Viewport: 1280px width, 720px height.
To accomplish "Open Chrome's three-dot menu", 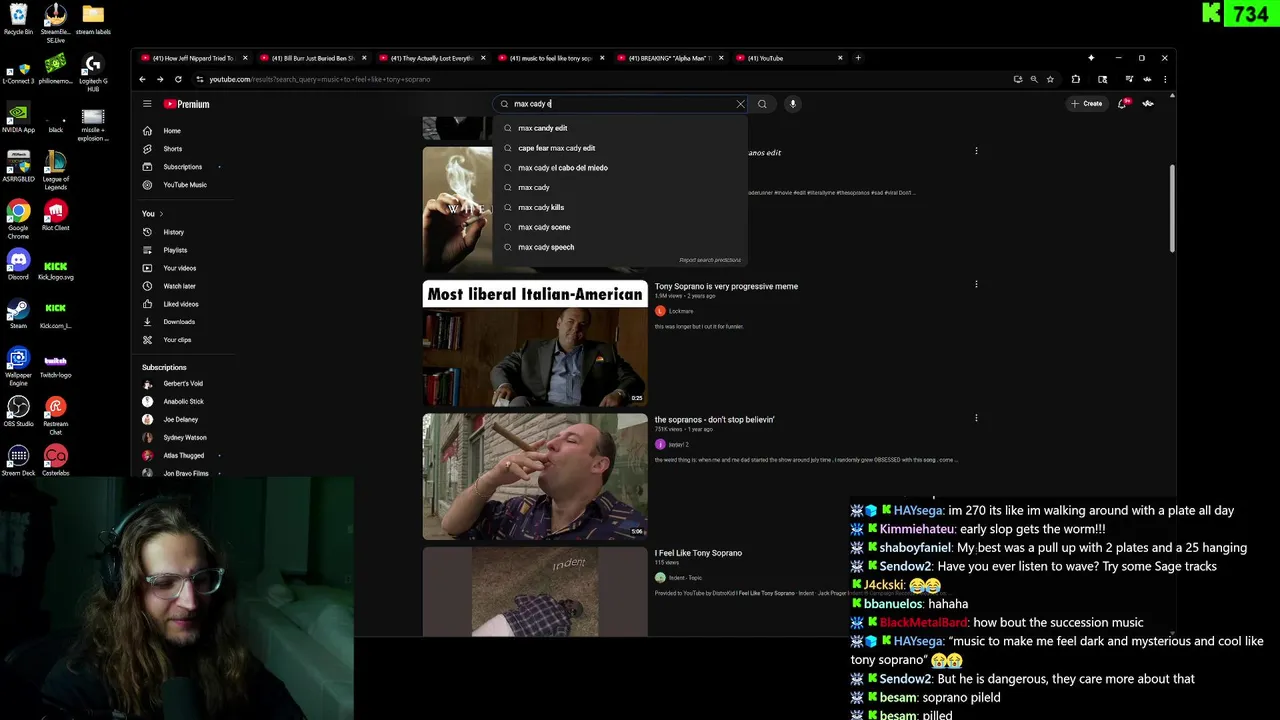I will (x=1165, y=79).
